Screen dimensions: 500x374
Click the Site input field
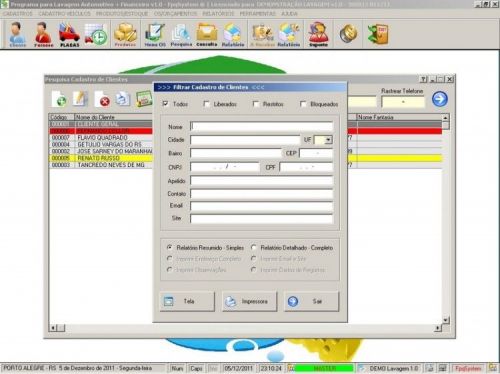(262, 219)
